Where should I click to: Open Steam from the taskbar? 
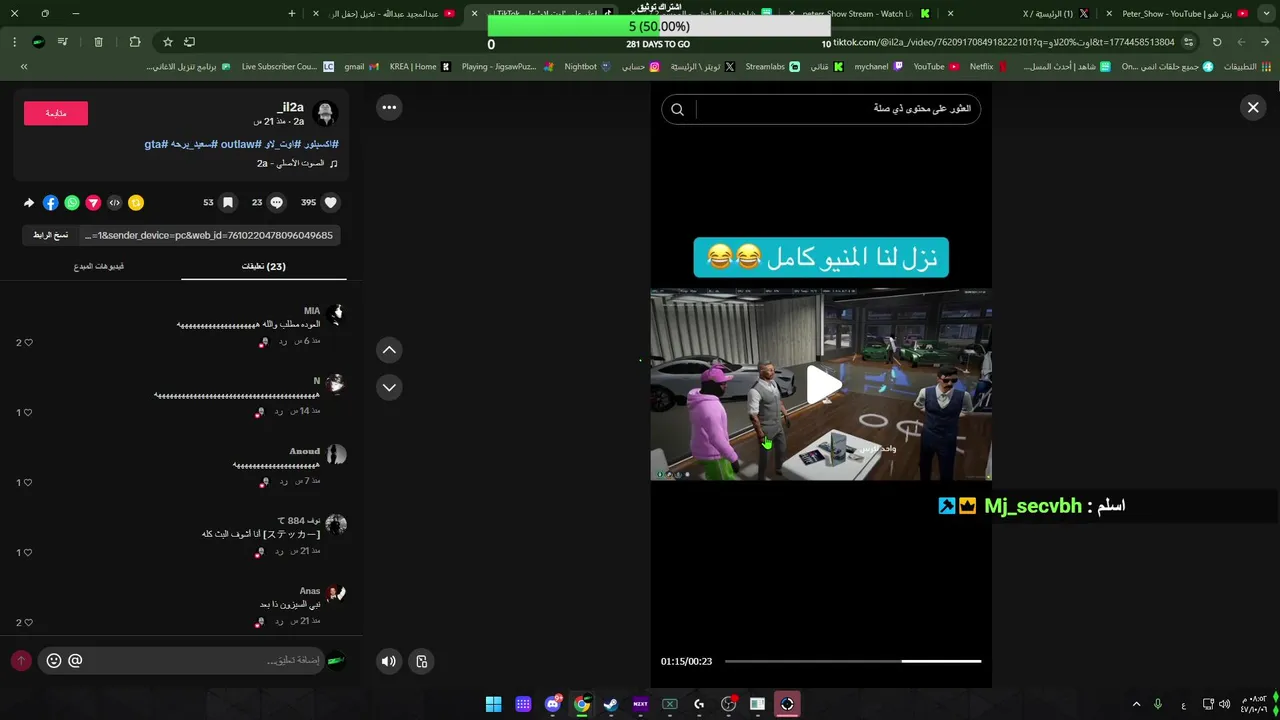point(611,704)
